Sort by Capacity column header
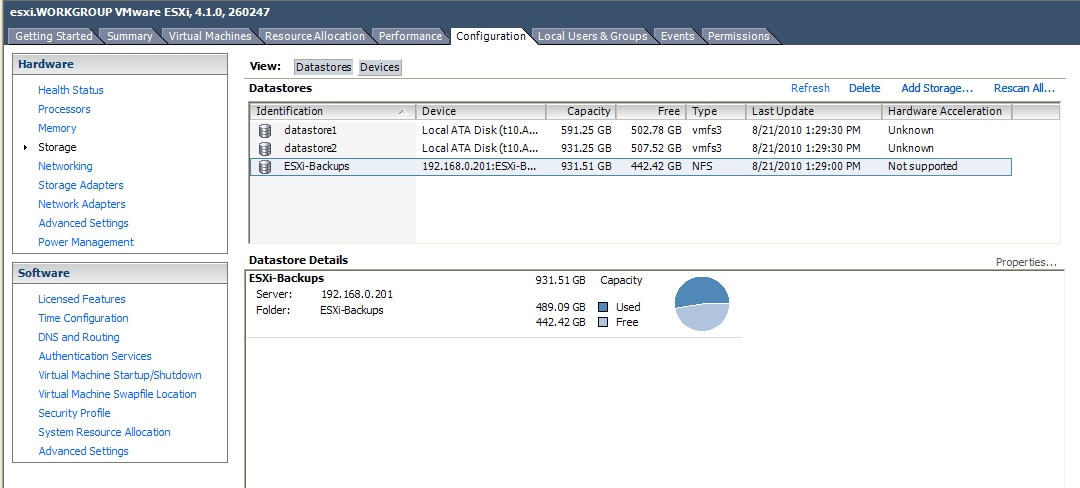 [x=581, y=112]
